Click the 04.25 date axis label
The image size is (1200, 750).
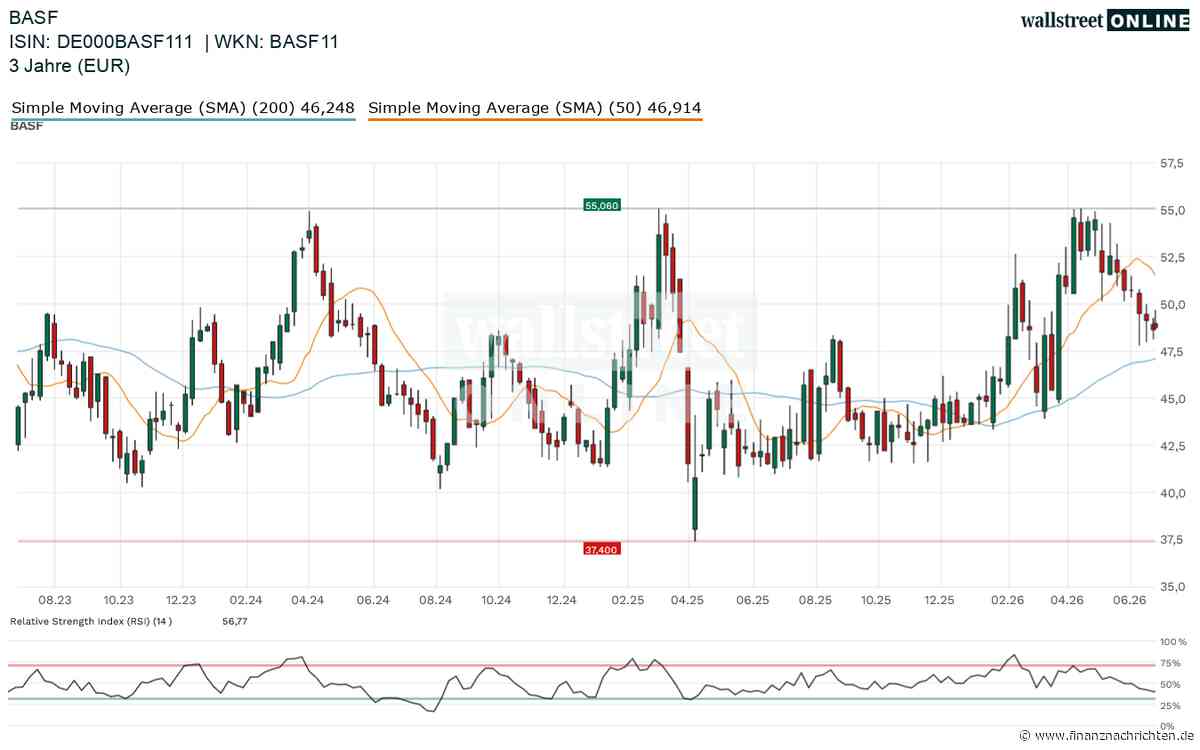(688, 600)
